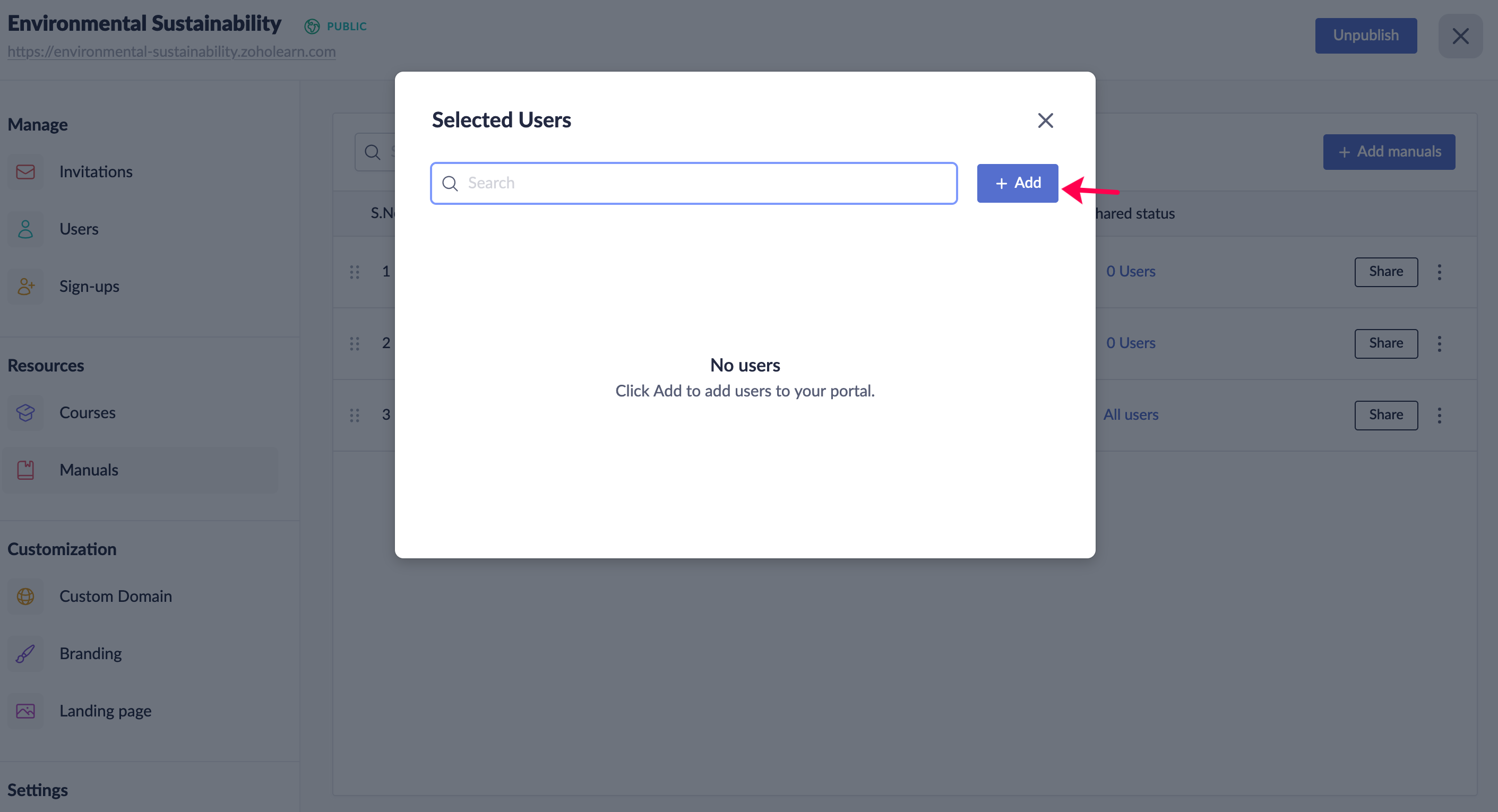Click the Manuals book icon

(x=25, y=470)
